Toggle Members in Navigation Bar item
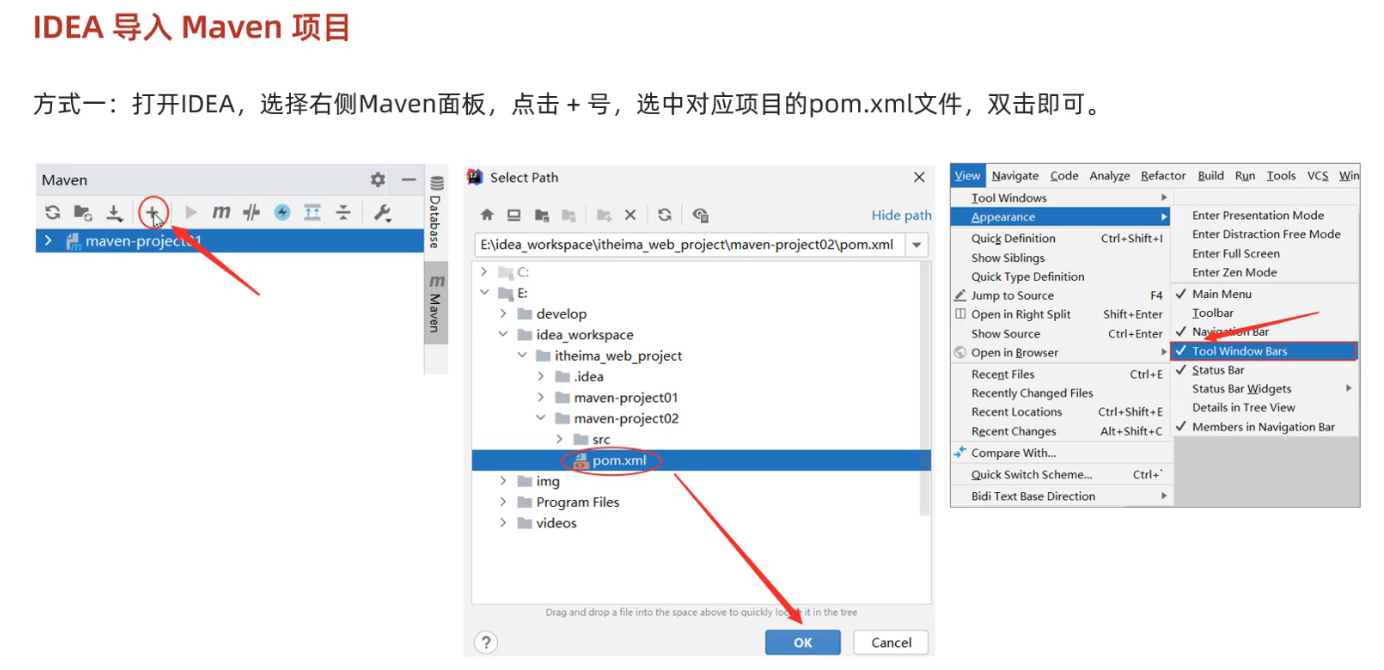Image resolution: width=1384 pixels, height=670 pixels. click(1264, 427)
